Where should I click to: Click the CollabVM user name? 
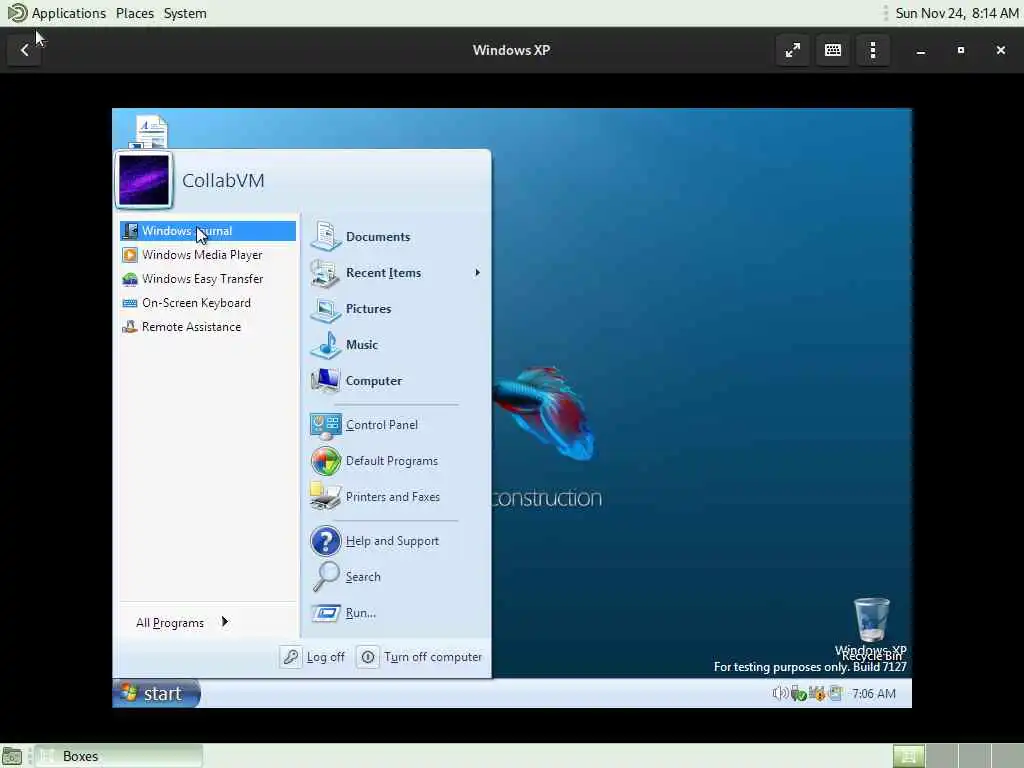[x=223, y=181]
